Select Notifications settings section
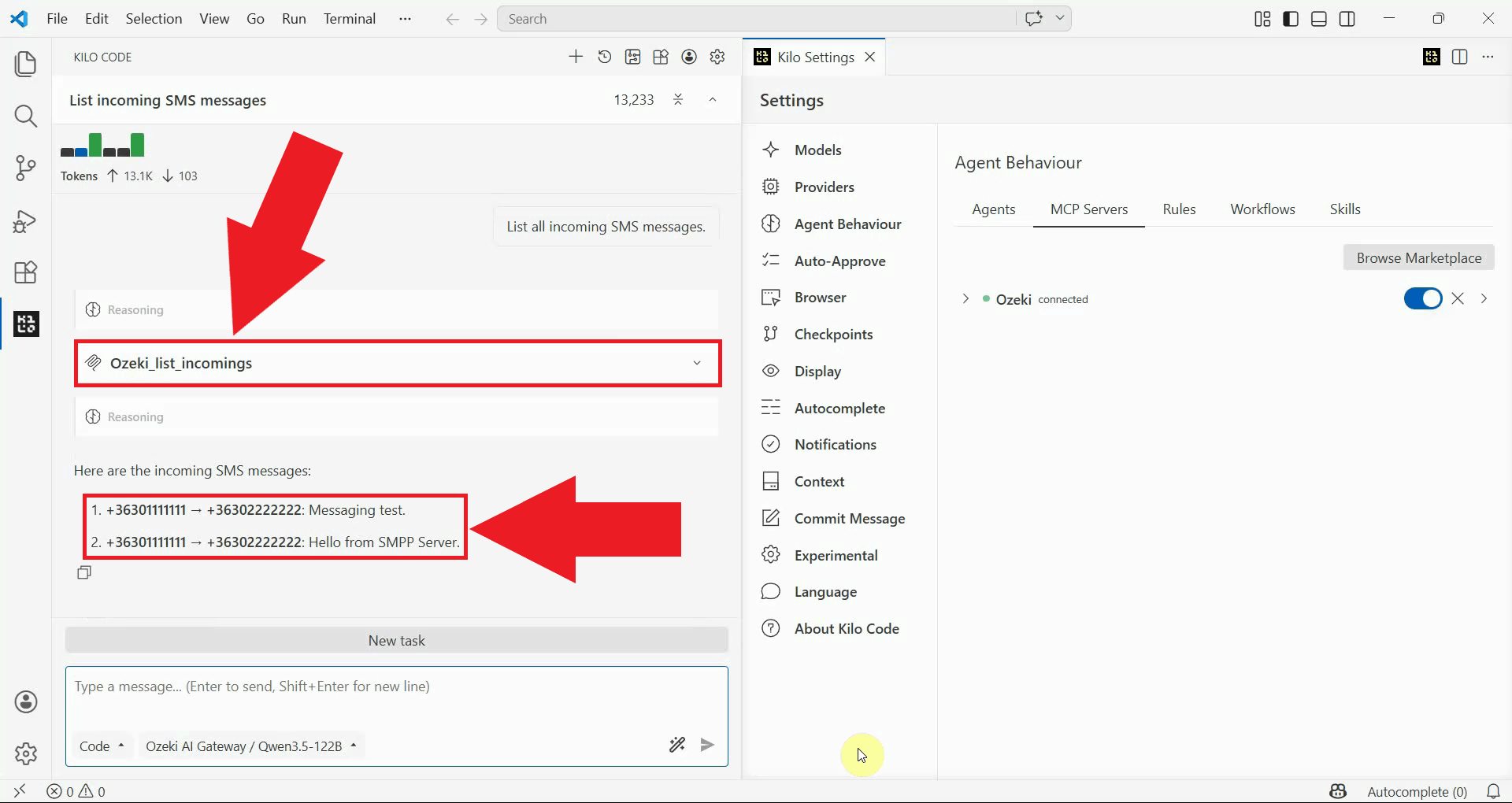This screenshot has height=803, width=1512. pyautogui.click(x=835, y=444)
